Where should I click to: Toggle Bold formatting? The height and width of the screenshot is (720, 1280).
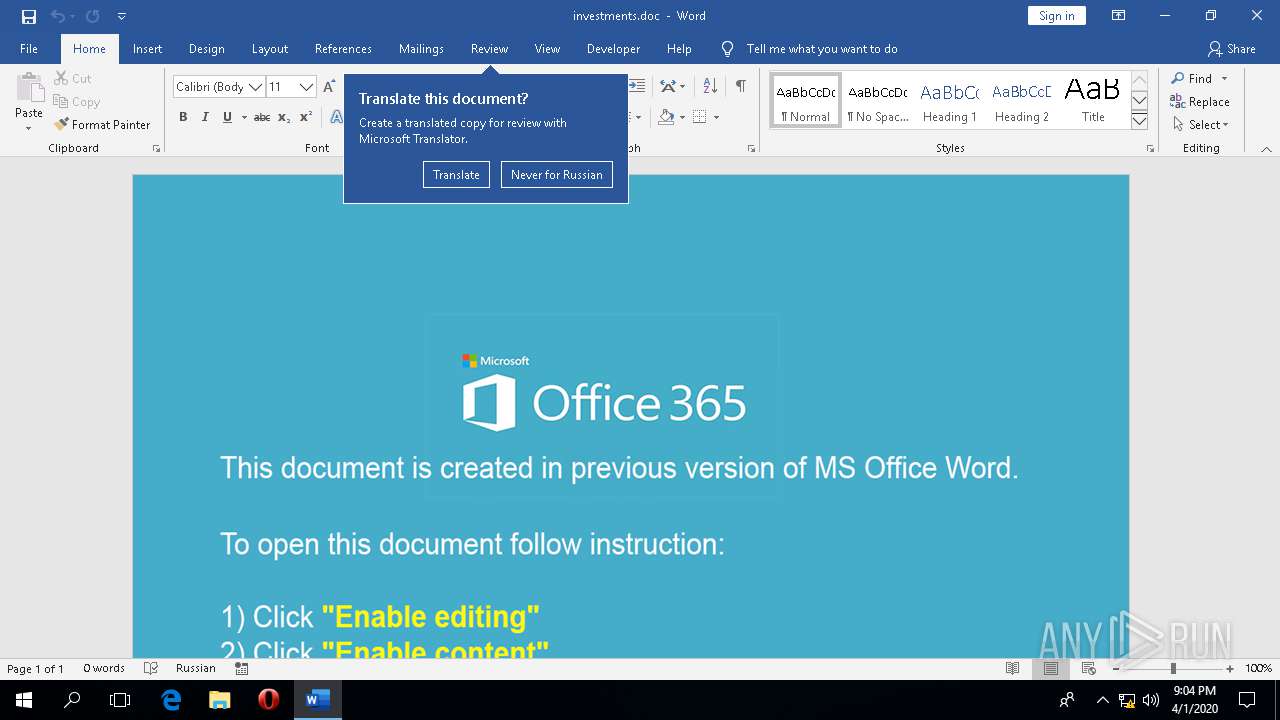pyautogui.click(x=183, y=117)
